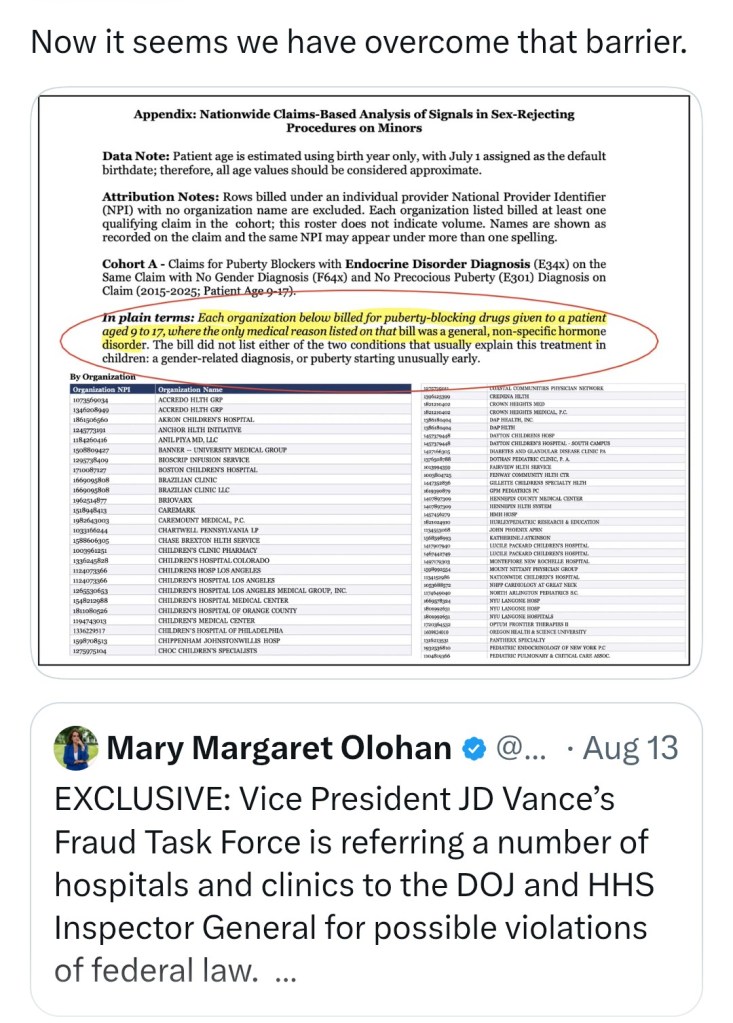This screenshot has width=733, height=1023.
Task: Open the Mary Margaret Olohan display name
Action: 279,748
